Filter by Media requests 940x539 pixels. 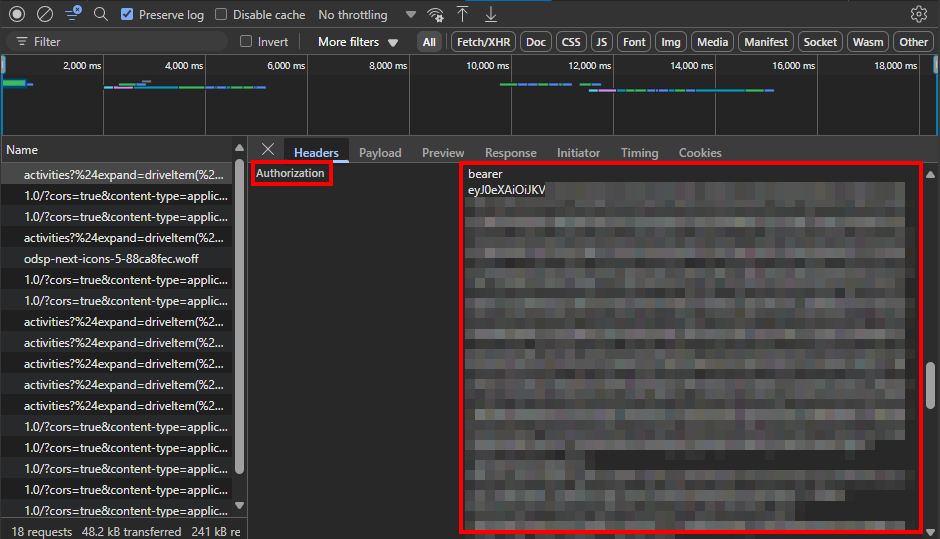pyautogui.click(x=712, y=42)
